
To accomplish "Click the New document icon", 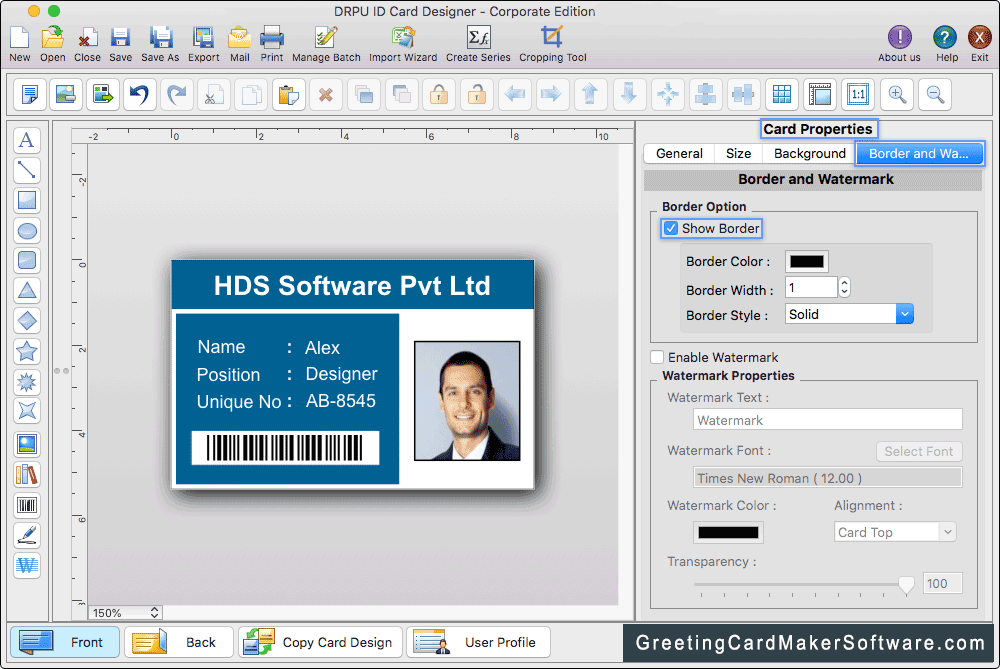I will pyautogui.click(x=20, y=38).
